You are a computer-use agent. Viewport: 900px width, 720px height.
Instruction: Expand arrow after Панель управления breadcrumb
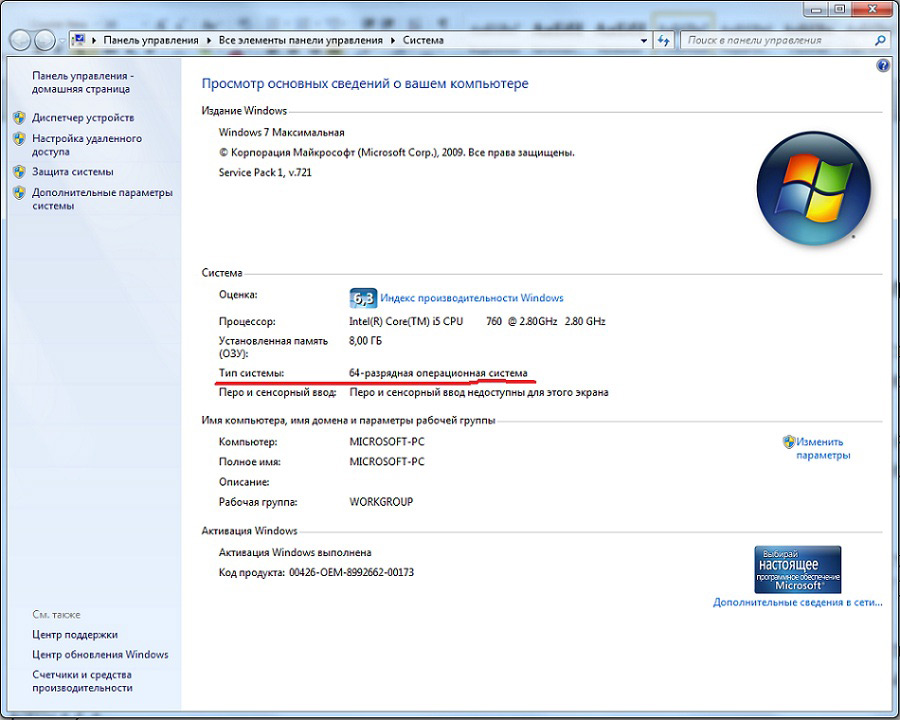pos(208,40)
